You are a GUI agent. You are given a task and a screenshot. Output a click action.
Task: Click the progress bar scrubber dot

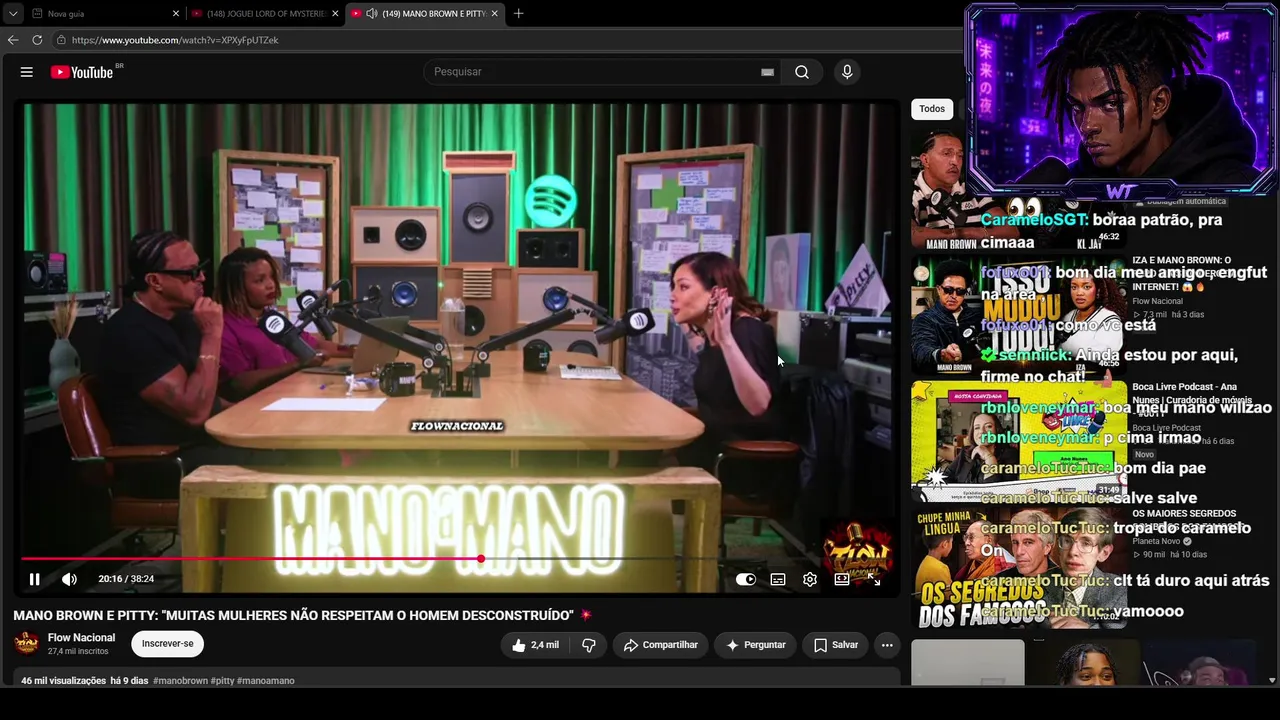(481, 559)
